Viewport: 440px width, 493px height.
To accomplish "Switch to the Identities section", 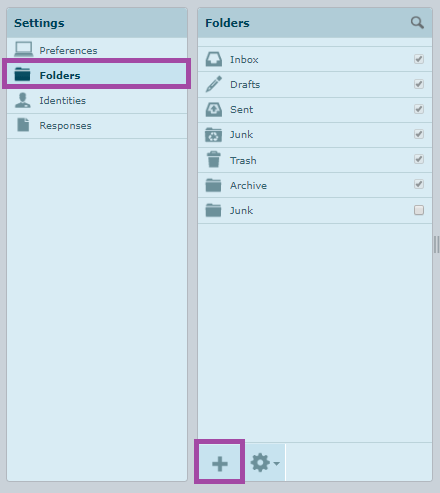I will pos(97,101).
